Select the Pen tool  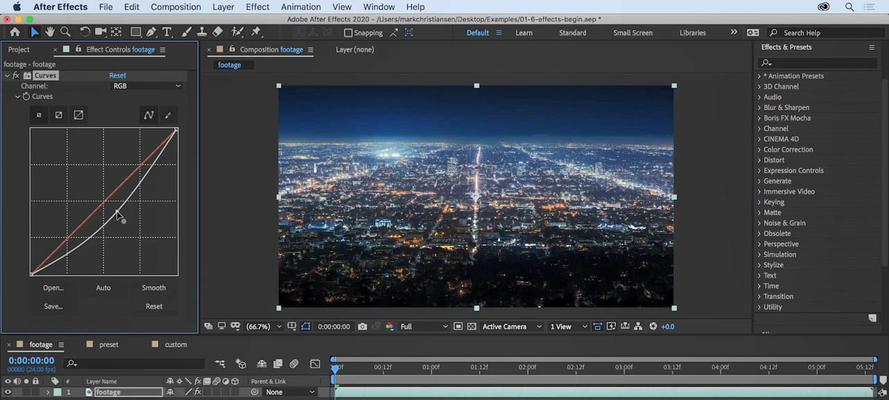click(x=151, y=32)
